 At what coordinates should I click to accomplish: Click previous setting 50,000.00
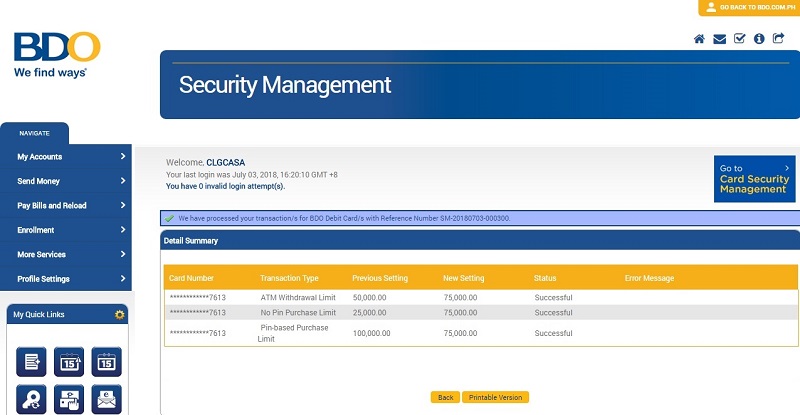(x=369, y=298)
